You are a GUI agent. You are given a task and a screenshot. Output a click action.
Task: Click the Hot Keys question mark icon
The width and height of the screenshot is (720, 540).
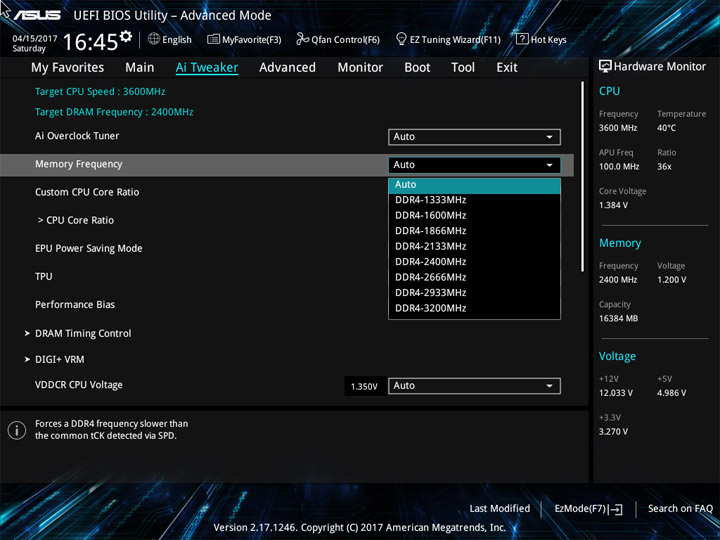[x=522, y=39]
